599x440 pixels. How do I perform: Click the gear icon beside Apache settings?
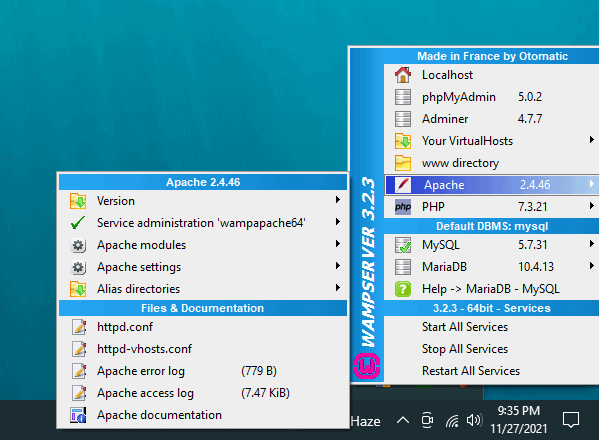pyautogui.click(x=78, y=267)
